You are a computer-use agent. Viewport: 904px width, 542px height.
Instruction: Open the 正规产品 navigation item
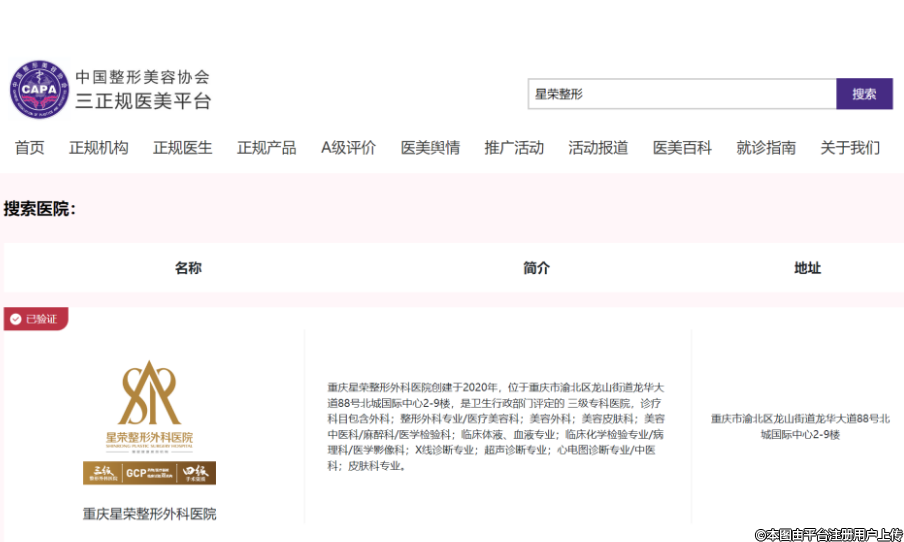click(266, 148)
